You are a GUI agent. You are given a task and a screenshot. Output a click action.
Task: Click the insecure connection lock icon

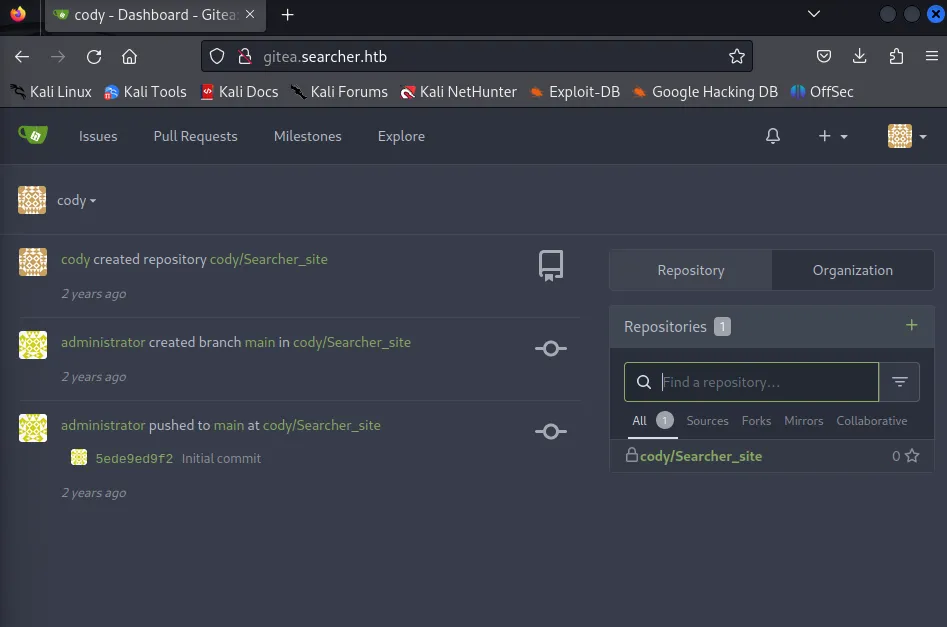pos(245,57)
